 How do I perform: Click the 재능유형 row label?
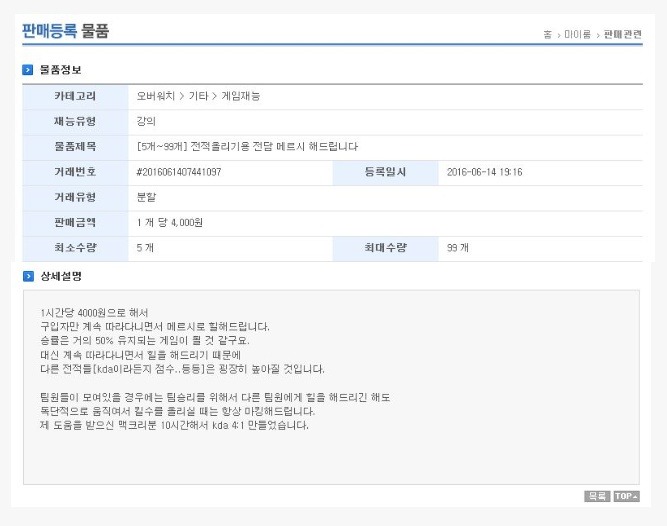click(x=75, y=121)
